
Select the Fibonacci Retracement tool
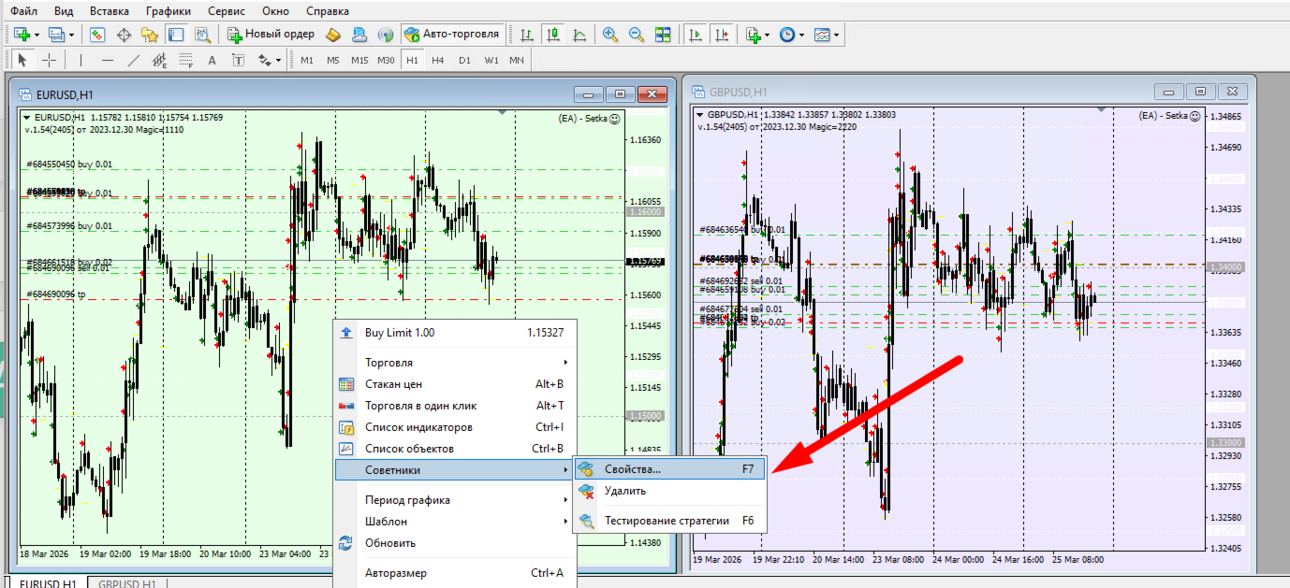click(x=186, y=60)
